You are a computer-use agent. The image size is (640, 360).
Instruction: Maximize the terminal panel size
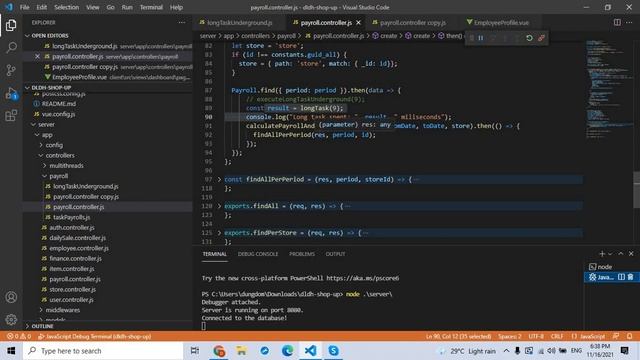click(621, 253)
